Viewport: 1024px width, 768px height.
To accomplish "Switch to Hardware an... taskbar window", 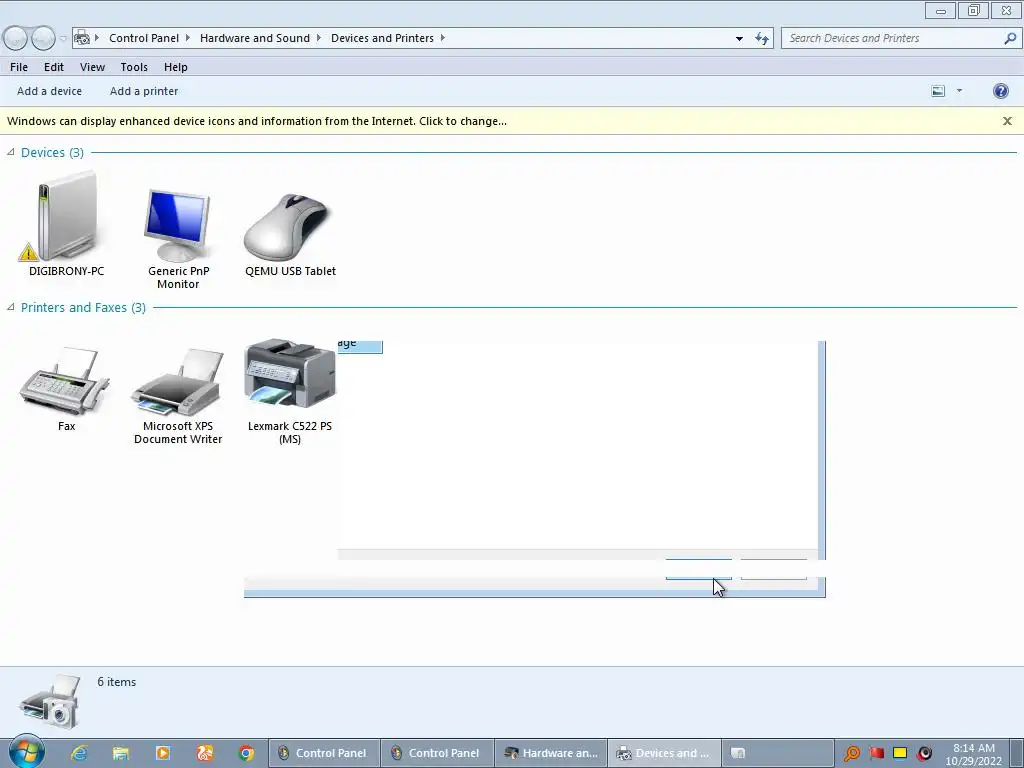I will pyautogui.click(x=551, y=753).
